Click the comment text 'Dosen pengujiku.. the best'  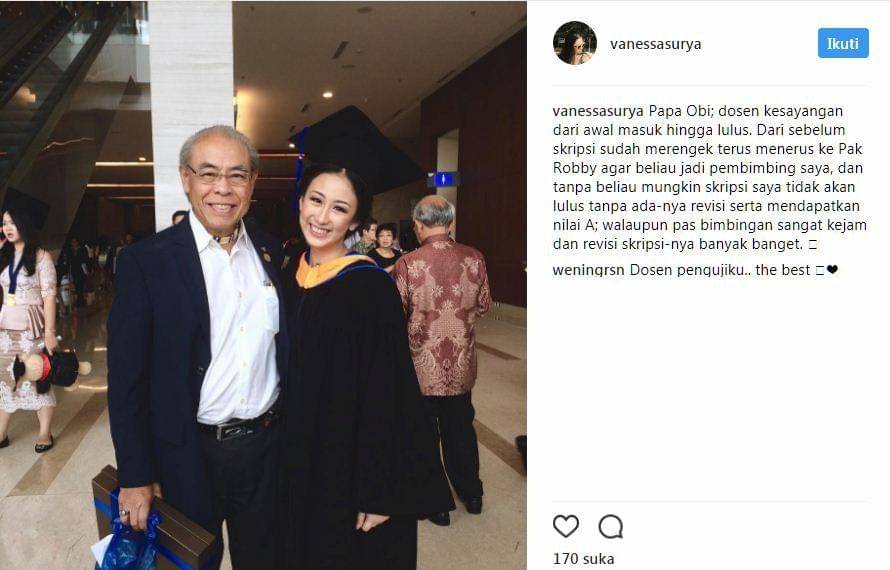click(720, 270)
